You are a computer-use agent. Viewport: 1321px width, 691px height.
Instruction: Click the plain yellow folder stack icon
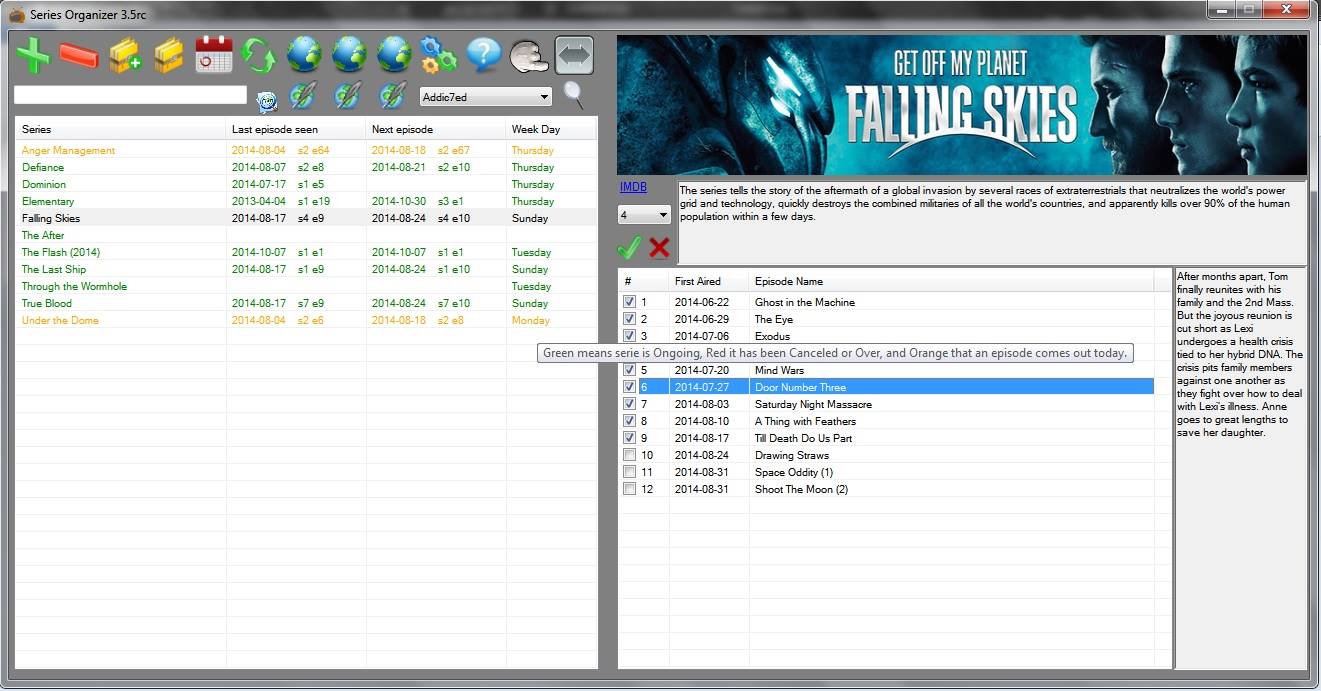pyautogui.click(x=168, y=55)
